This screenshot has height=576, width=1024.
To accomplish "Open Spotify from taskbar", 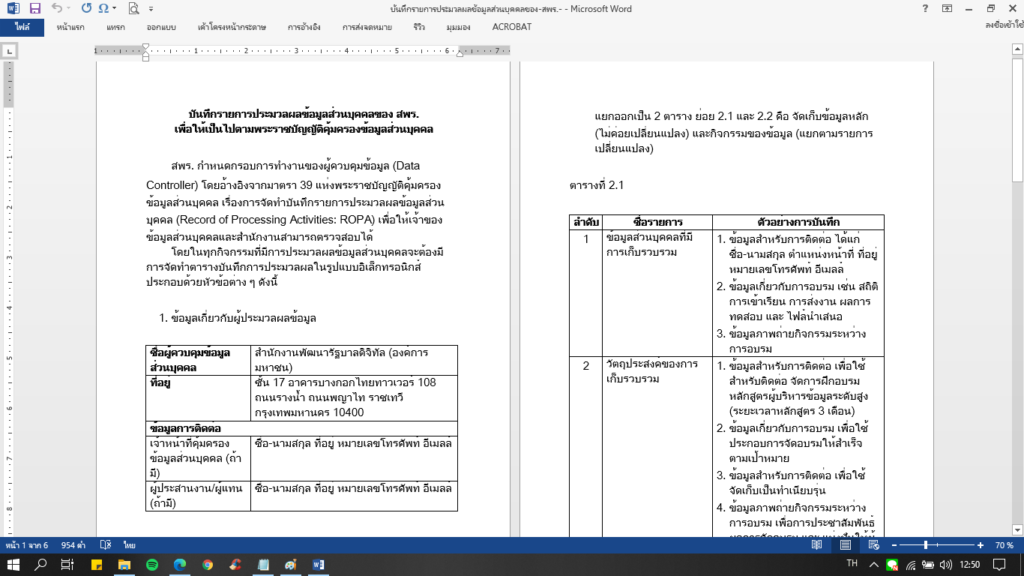I will tap(152, 565).
